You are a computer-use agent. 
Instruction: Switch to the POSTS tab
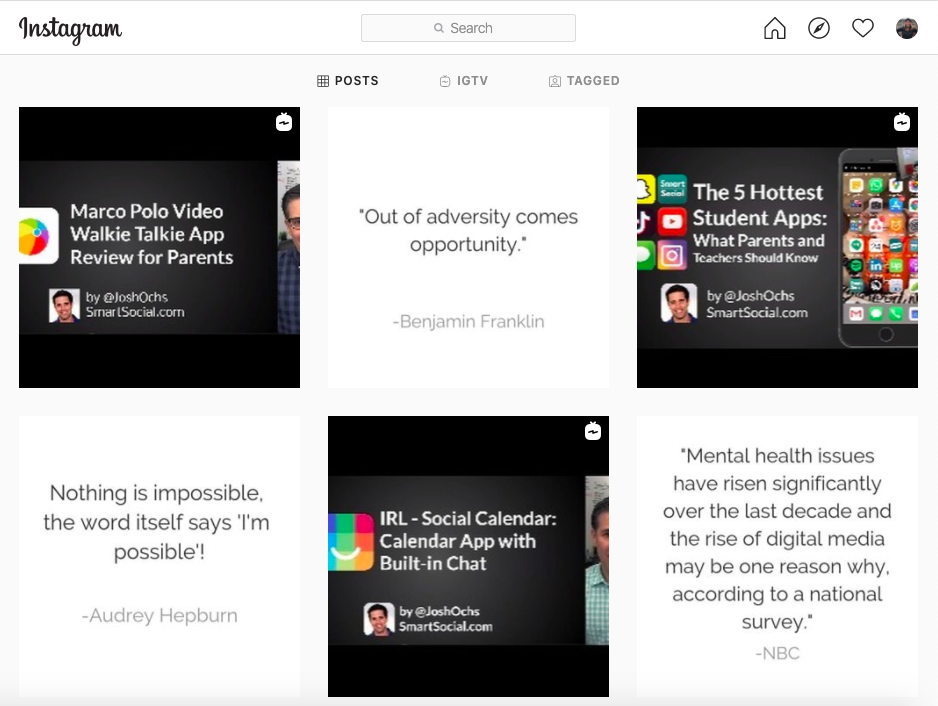click(x=348, y=81)
